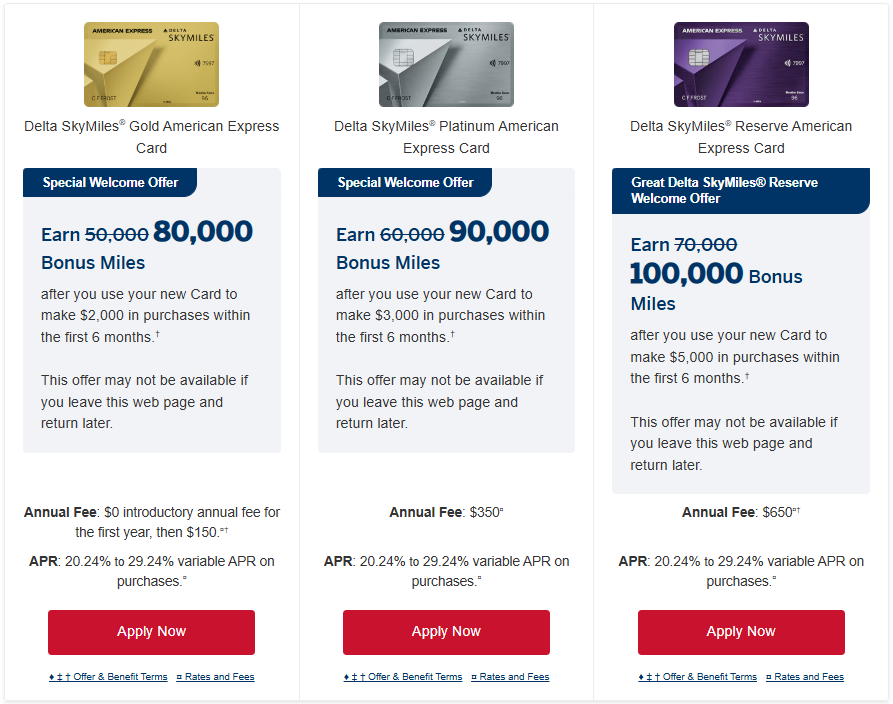
Task: Open Rates and Fees for the Reserve Card
Action: tap(805, 676)
